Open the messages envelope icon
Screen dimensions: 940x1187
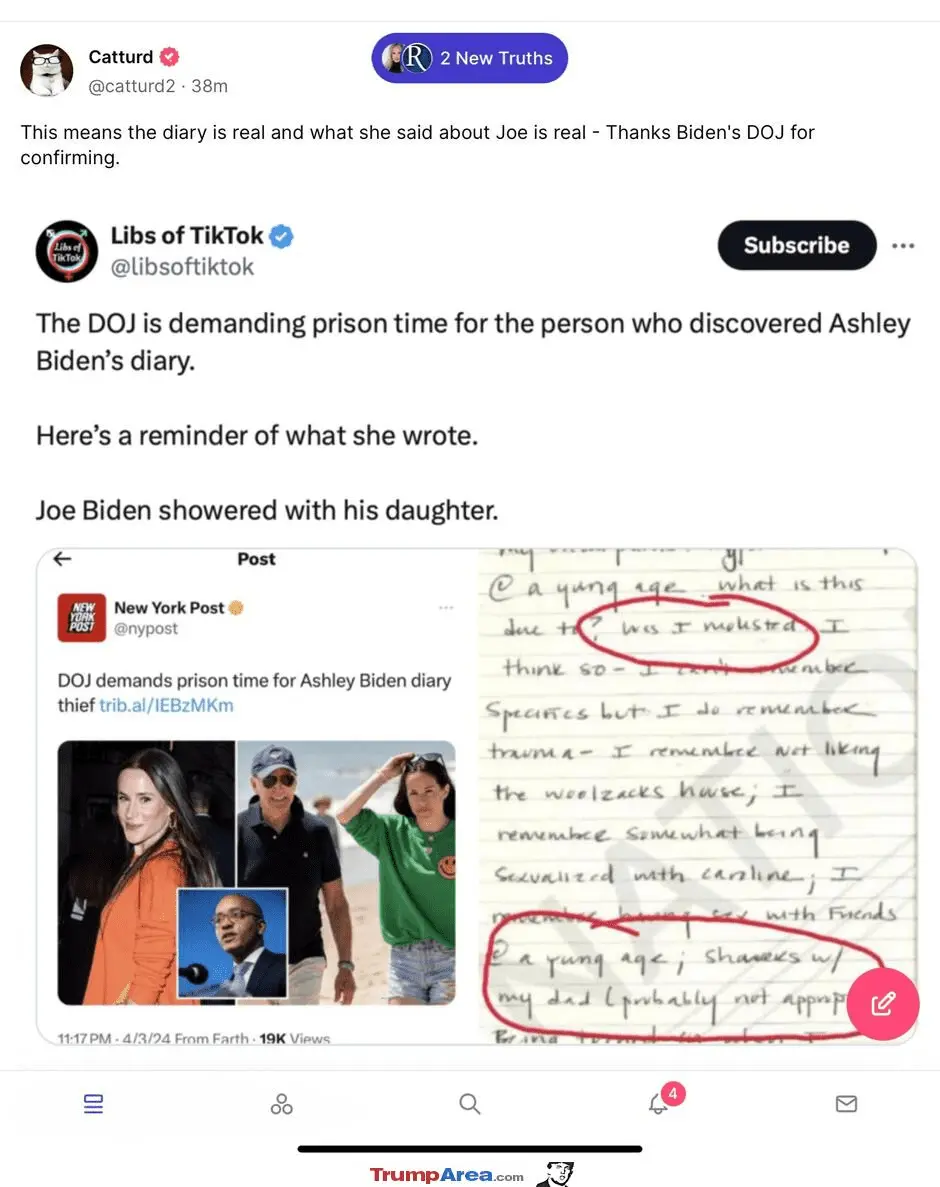846,1104
